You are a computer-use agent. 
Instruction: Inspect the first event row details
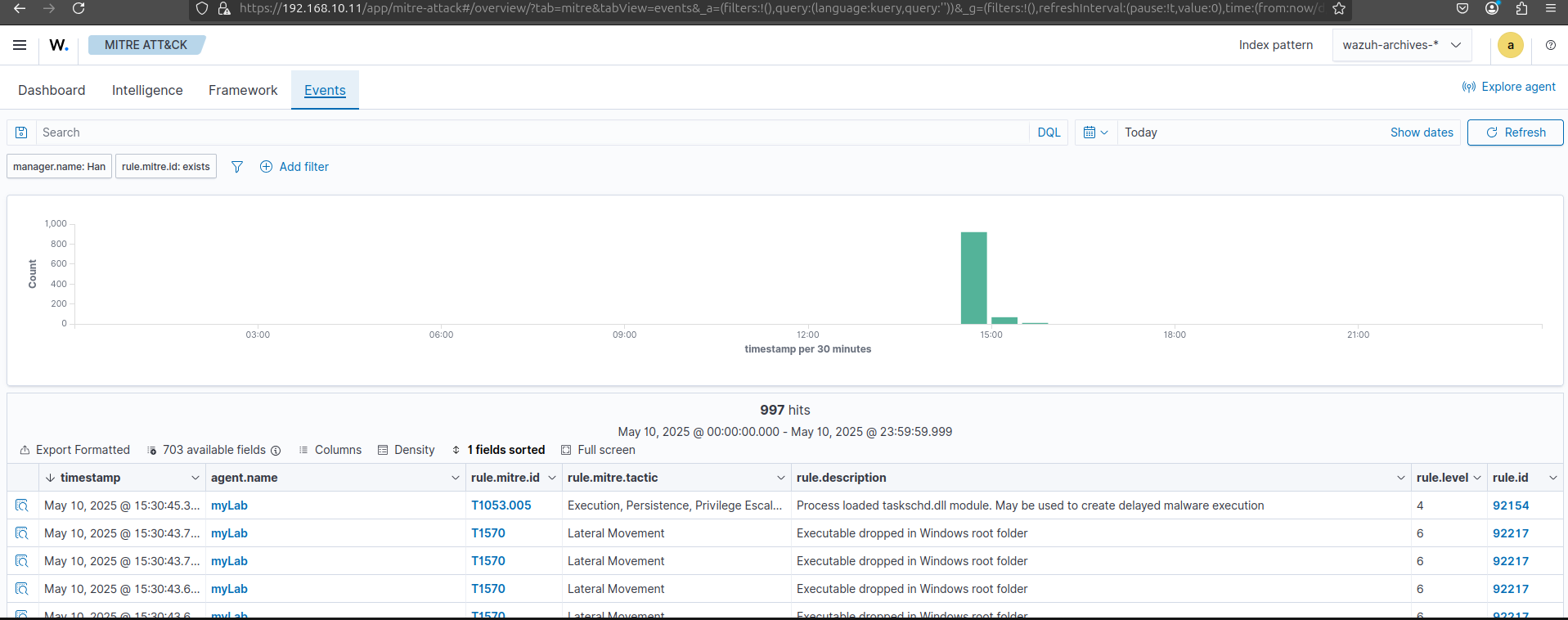[x=22, y=505]
